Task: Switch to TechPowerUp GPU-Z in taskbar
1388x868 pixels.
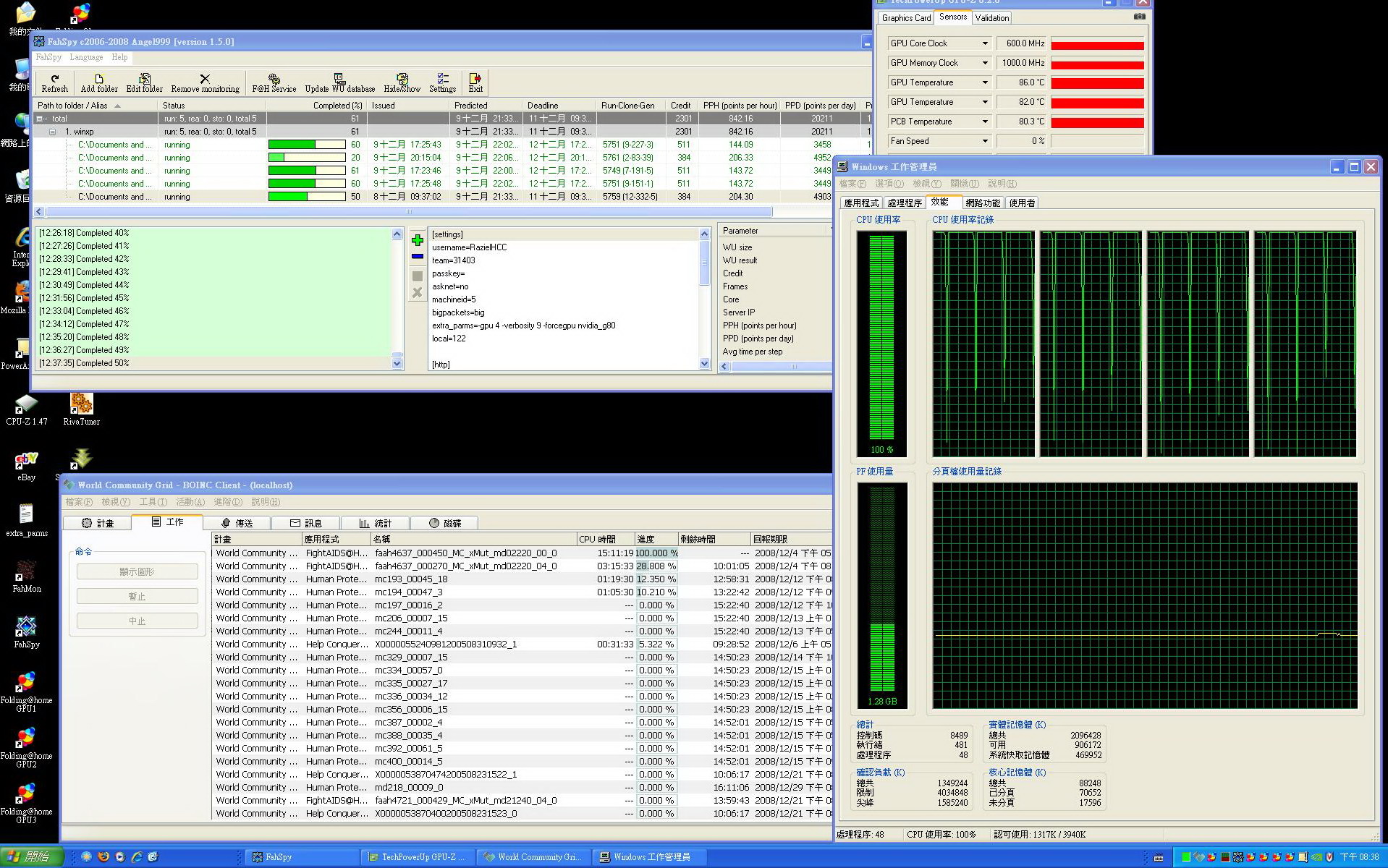Action: 418,857
